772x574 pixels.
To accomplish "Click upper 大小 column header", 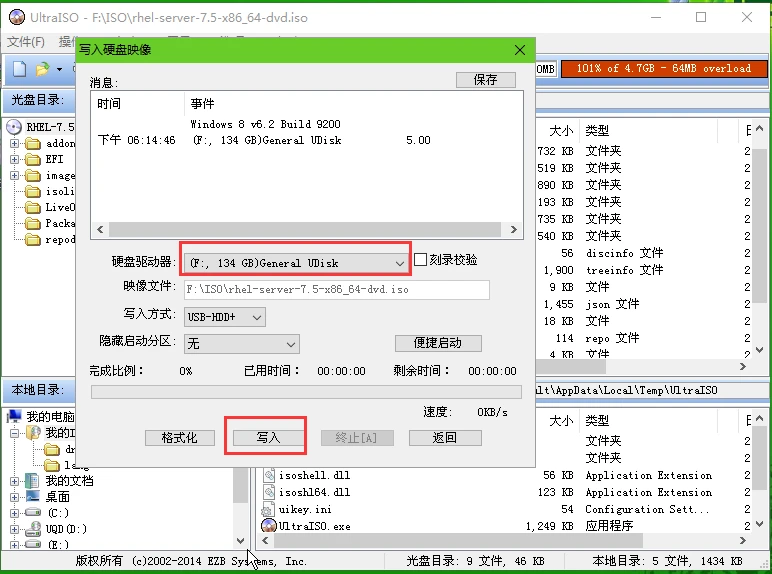I will click(561, 130).
